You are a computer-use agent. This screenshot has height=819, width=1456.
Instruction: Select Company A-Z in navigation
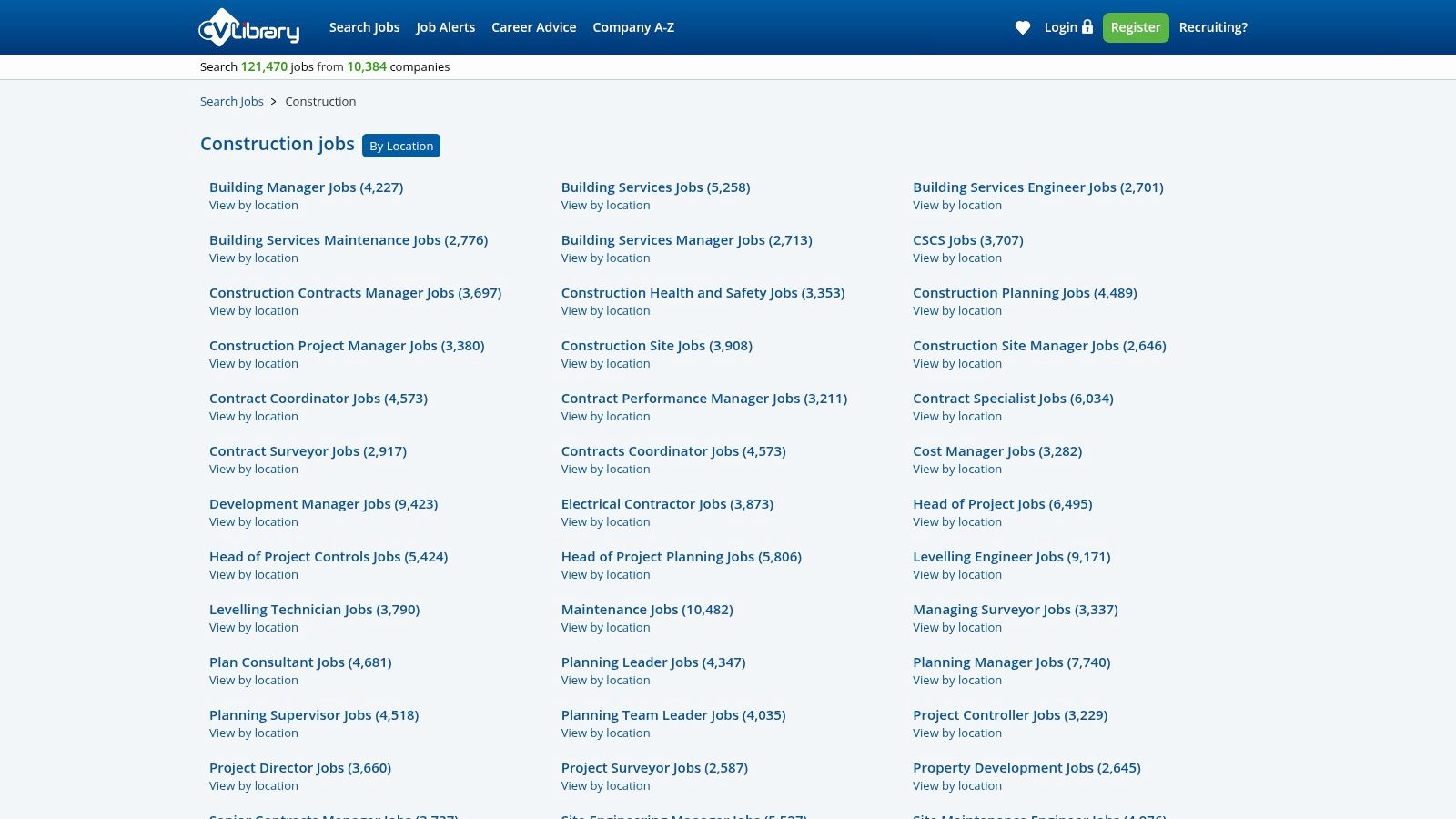(x=633, y=27)
